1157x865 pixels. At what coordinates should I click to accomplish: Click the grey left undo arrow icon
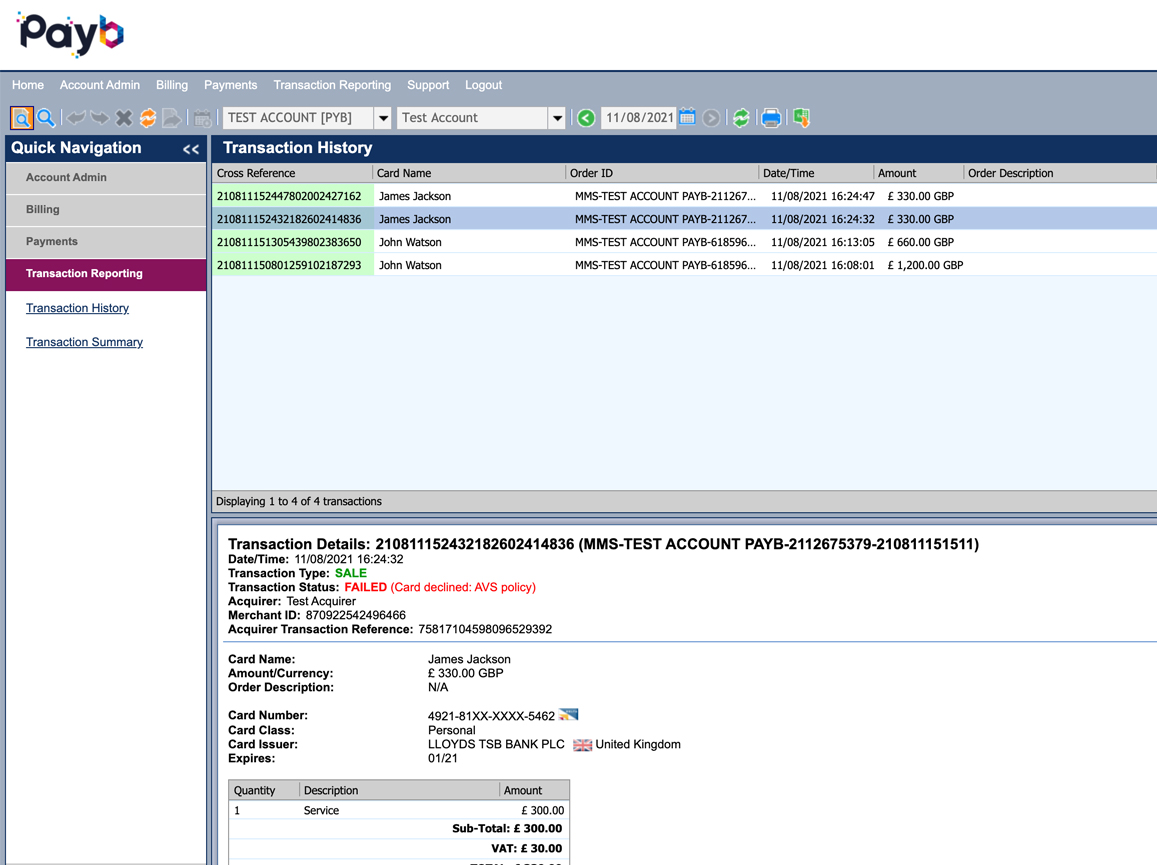76,117
